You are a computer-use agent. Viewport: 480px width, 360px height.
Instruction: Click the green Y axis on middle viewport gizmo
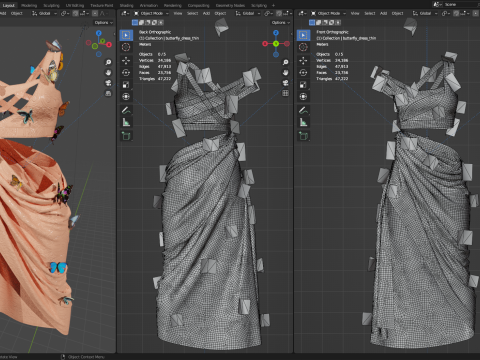pos(276,44)
